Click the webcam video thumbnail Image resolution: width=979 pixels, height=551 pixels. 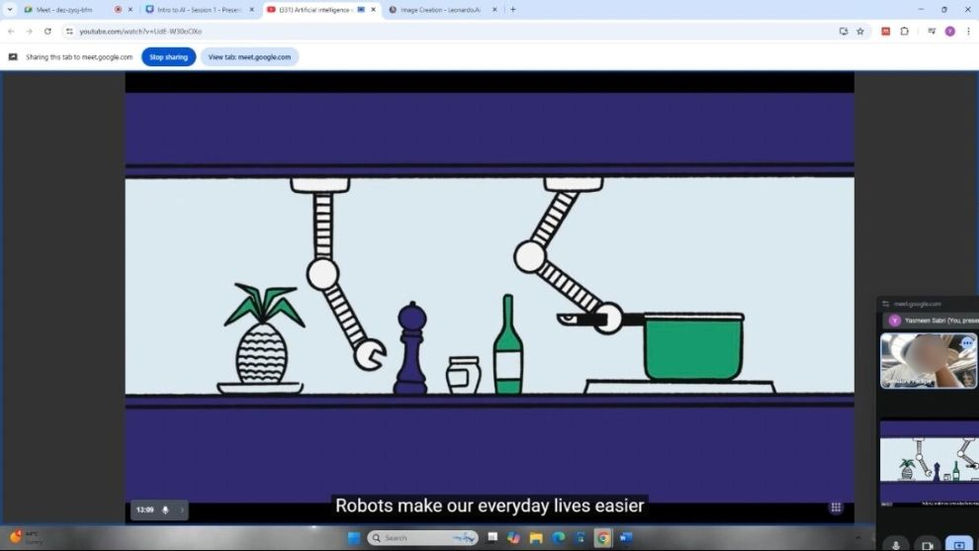click(x=928, y=361)
